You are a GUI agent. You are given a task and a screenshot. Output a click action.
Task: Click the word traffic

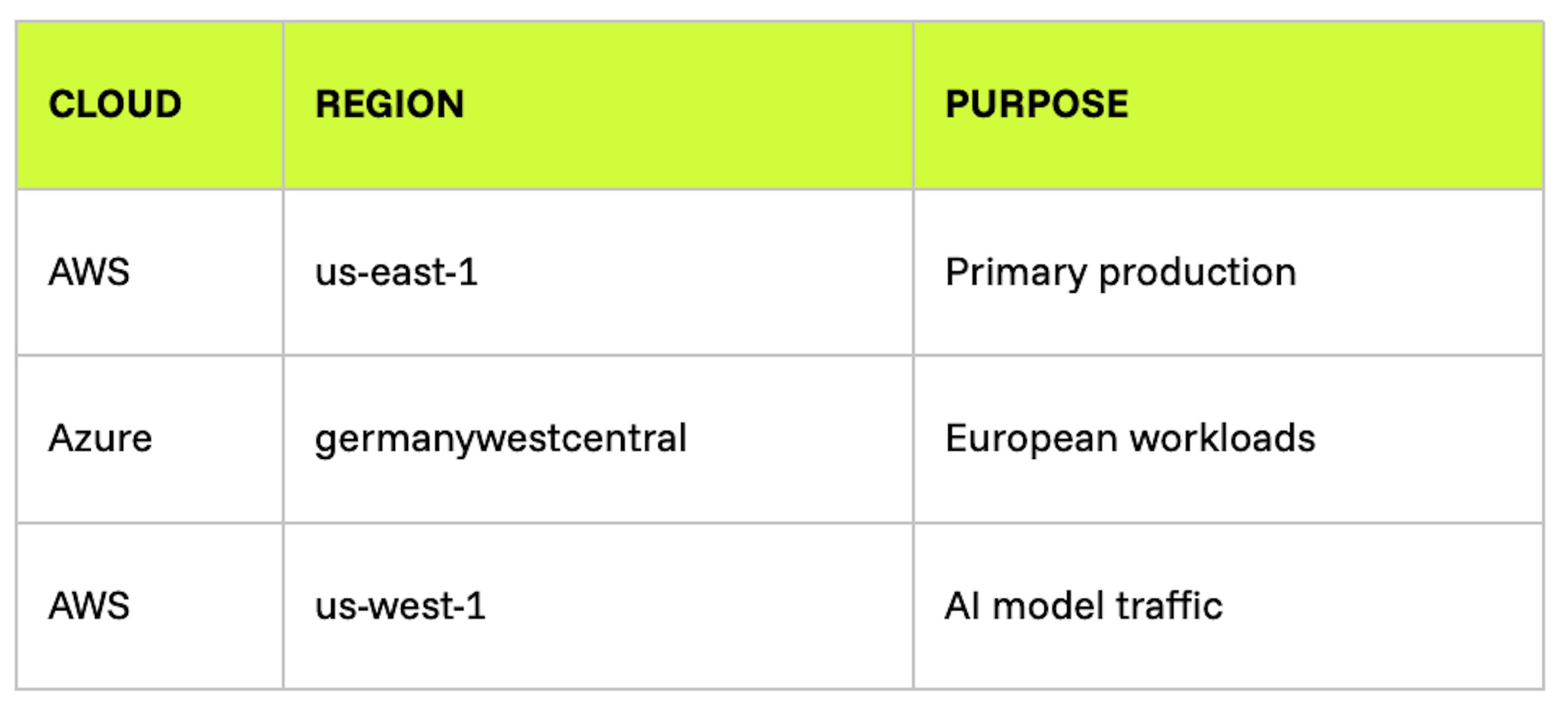(1169, 605)
